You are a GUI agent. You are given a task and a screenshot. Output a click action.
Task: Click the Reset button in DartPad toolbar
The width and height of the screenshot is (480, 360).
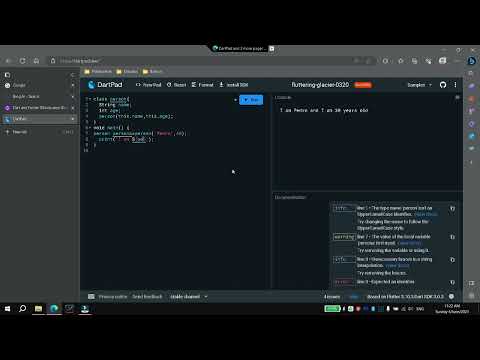click(176, 85)
